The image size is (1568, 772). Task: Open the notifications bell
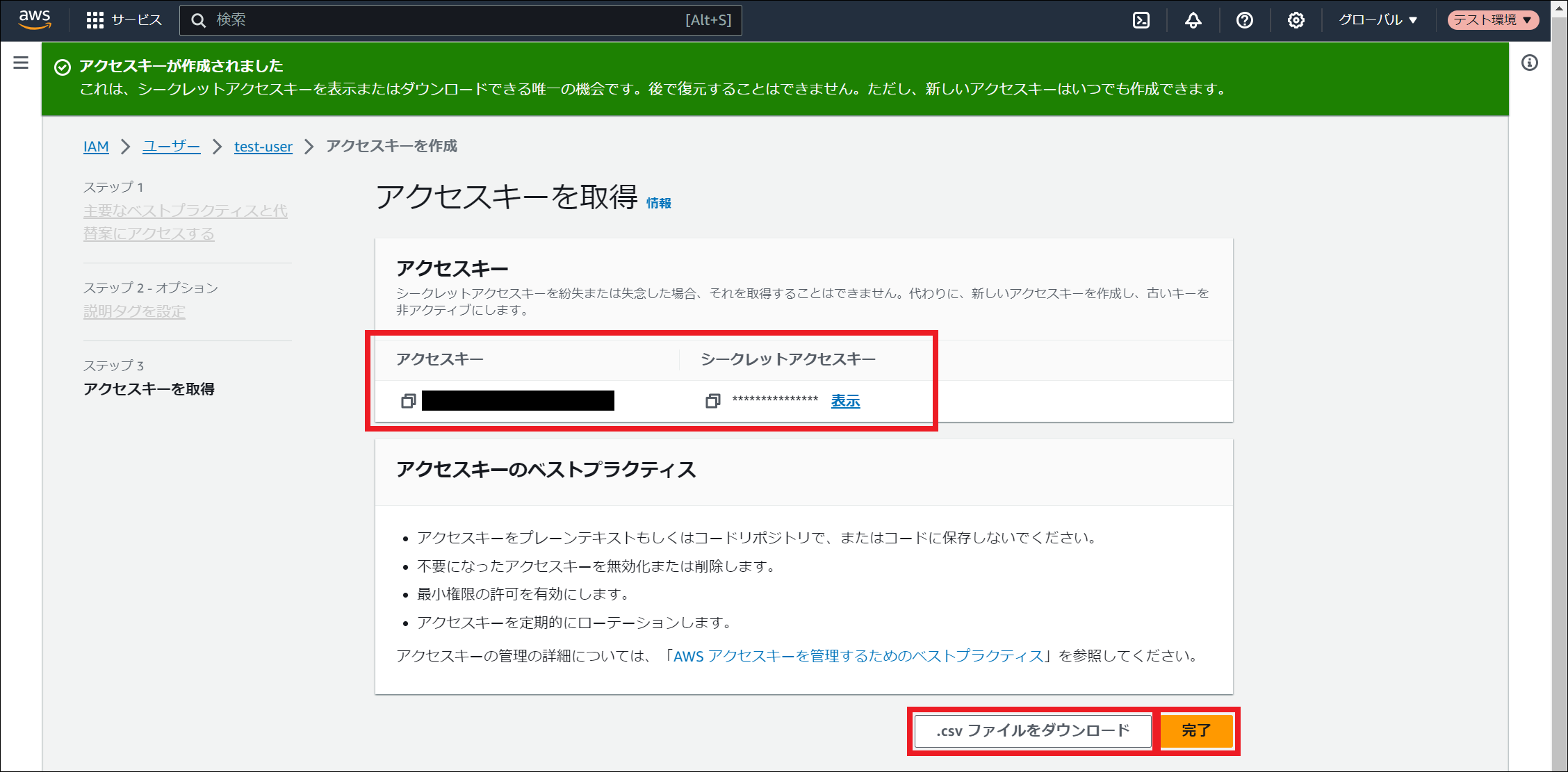(x=1193, y=20)
